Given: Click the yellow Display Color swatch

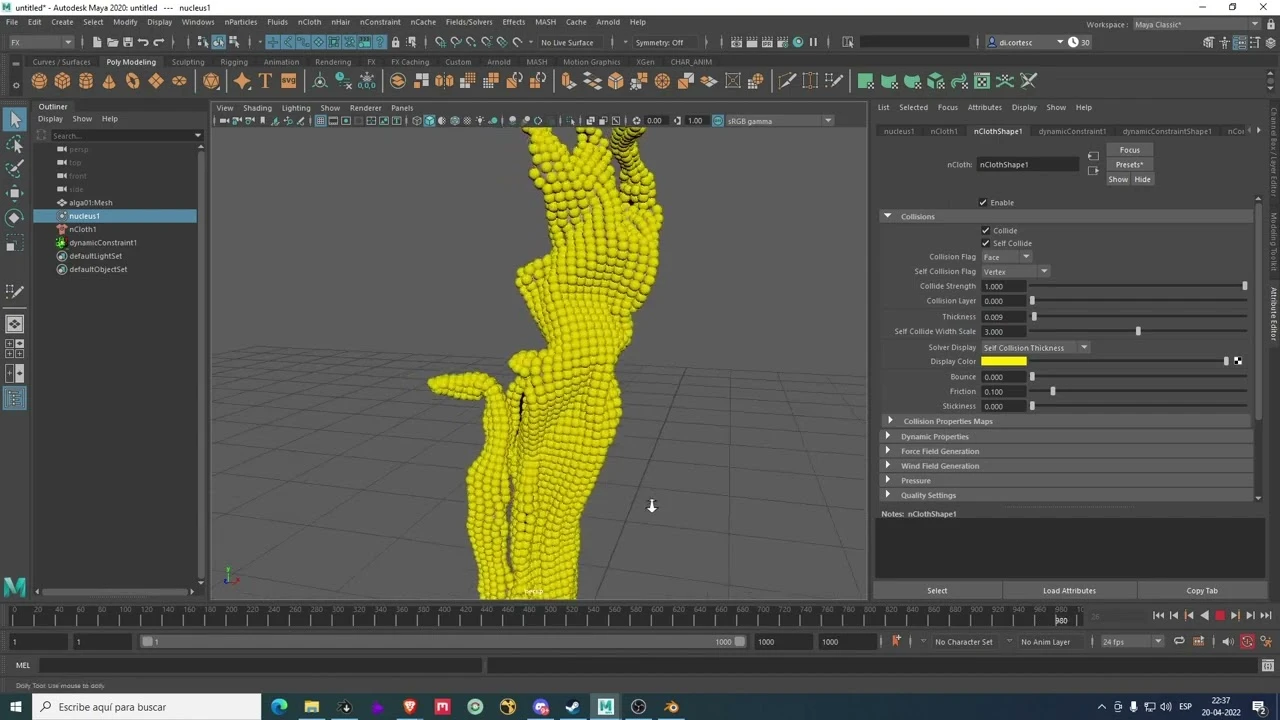Looking at the screenshot, I should pyautogui.click(x=1003, y=362).
